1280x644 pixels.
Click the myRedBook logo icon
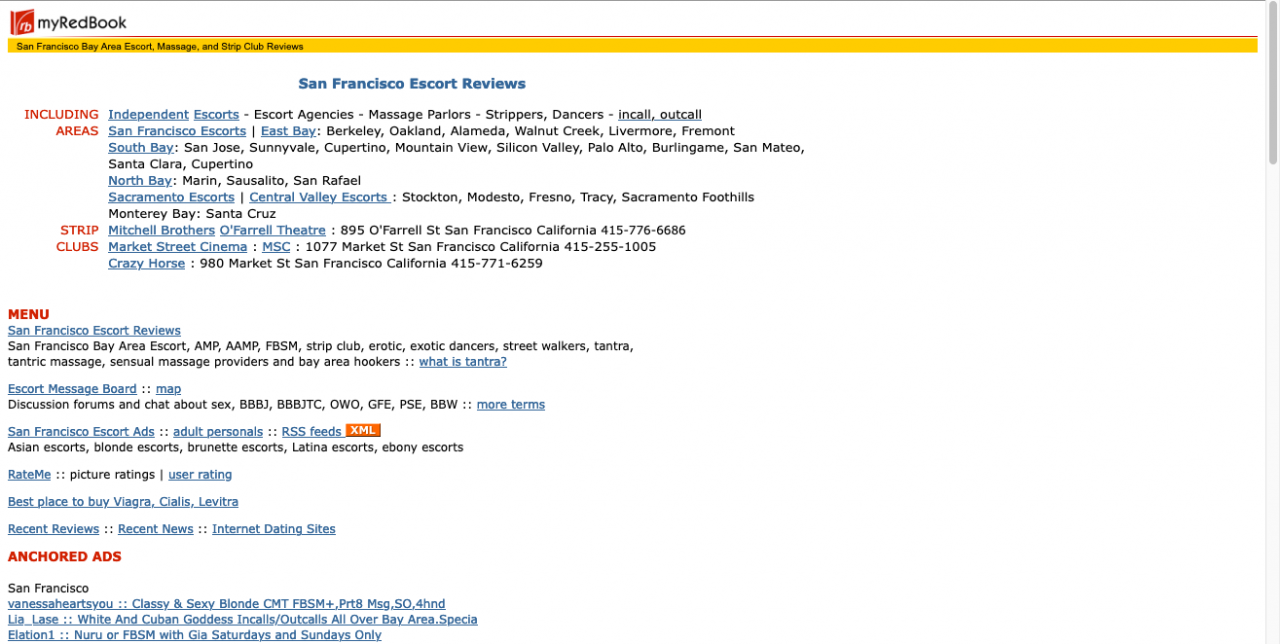(x=22, y=21)
